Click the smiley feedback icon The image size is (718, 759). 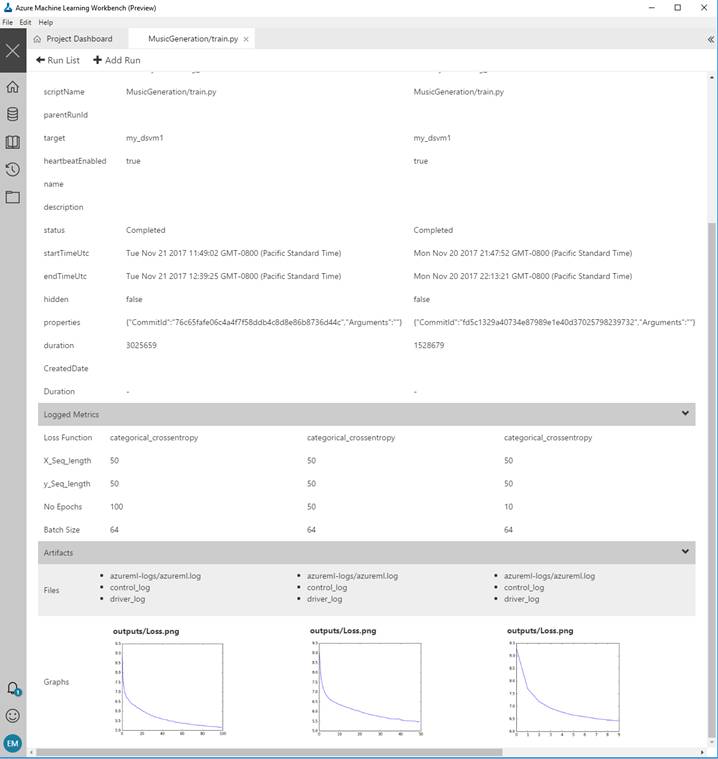pyautogui.click(x=13, y=715)
